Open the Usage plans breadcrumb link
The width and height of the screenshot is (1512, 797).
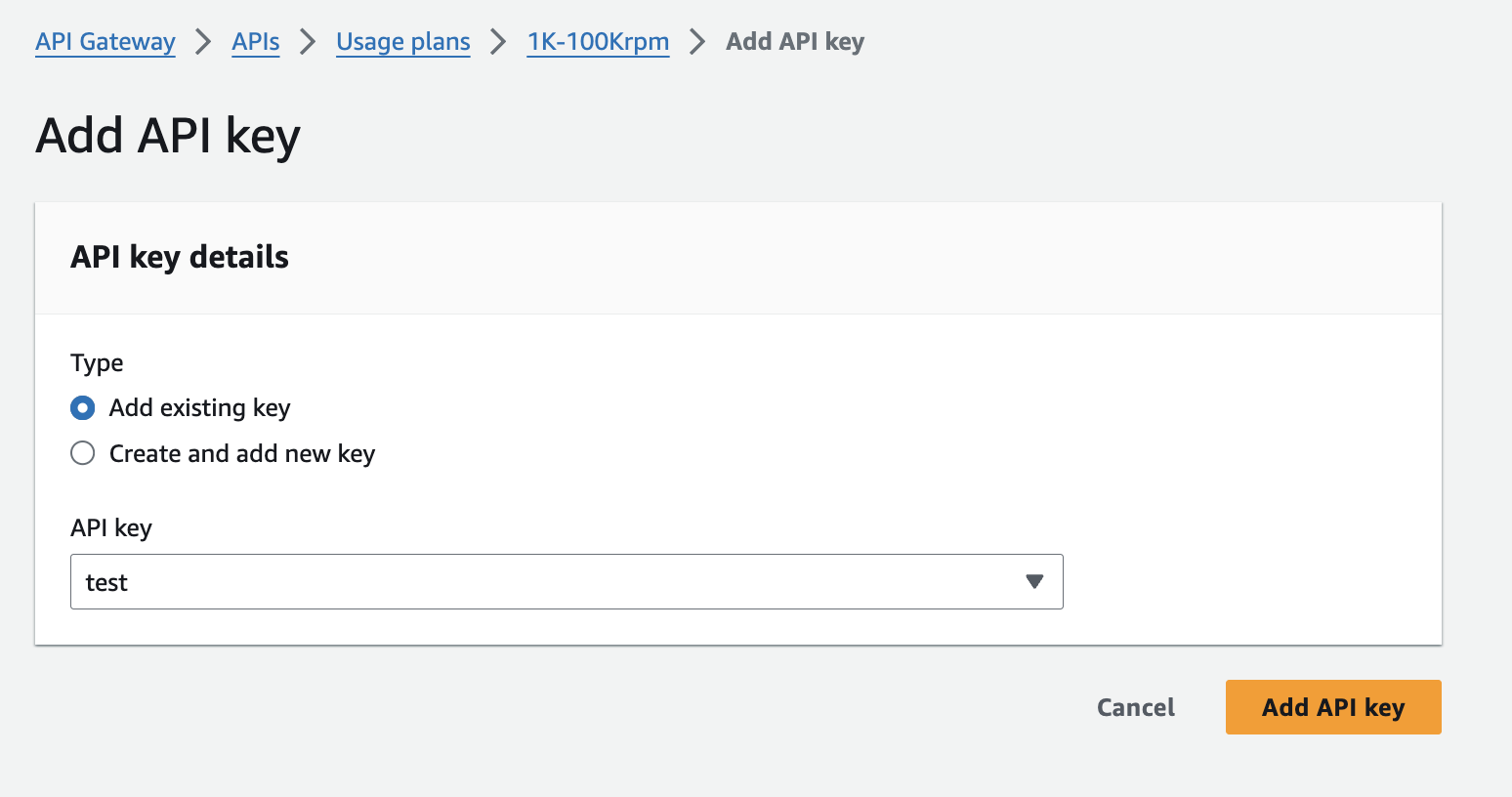[403, 42]
